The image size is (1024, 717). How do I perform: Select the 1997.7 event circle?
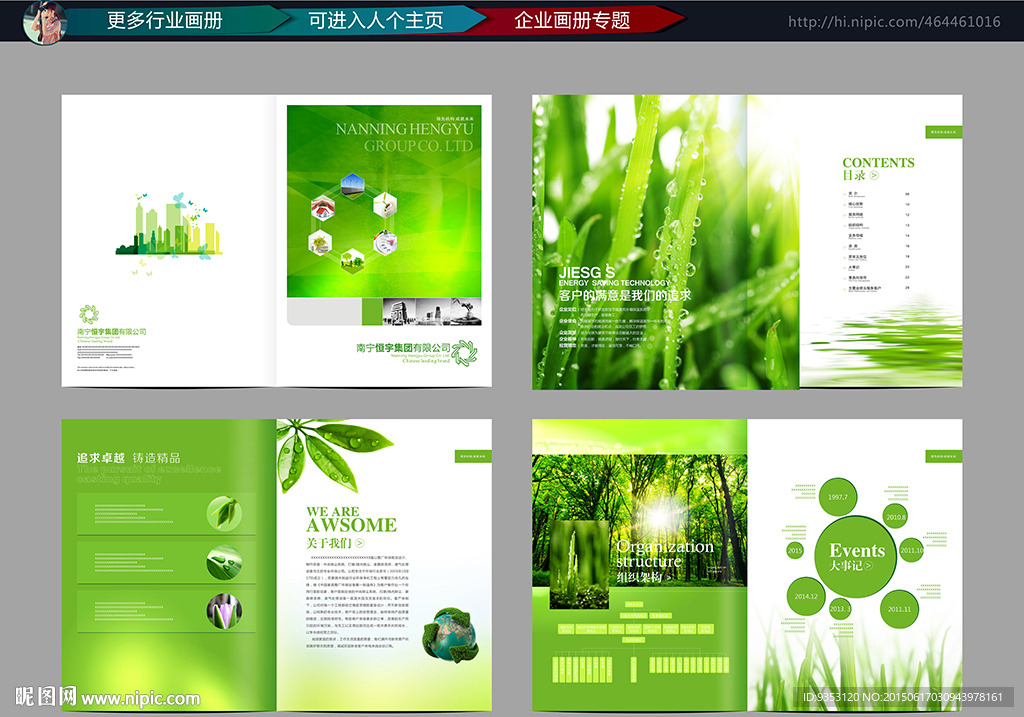pyautogui.click(x=837, y=497)
